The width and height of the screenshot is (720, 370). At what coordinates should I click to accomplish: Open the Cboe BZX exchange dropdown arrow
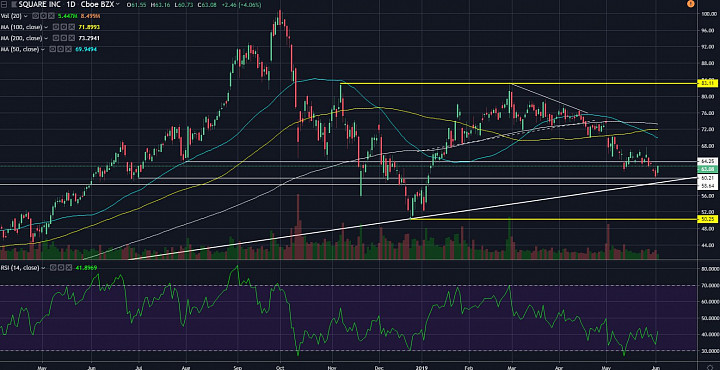point(118,4)
